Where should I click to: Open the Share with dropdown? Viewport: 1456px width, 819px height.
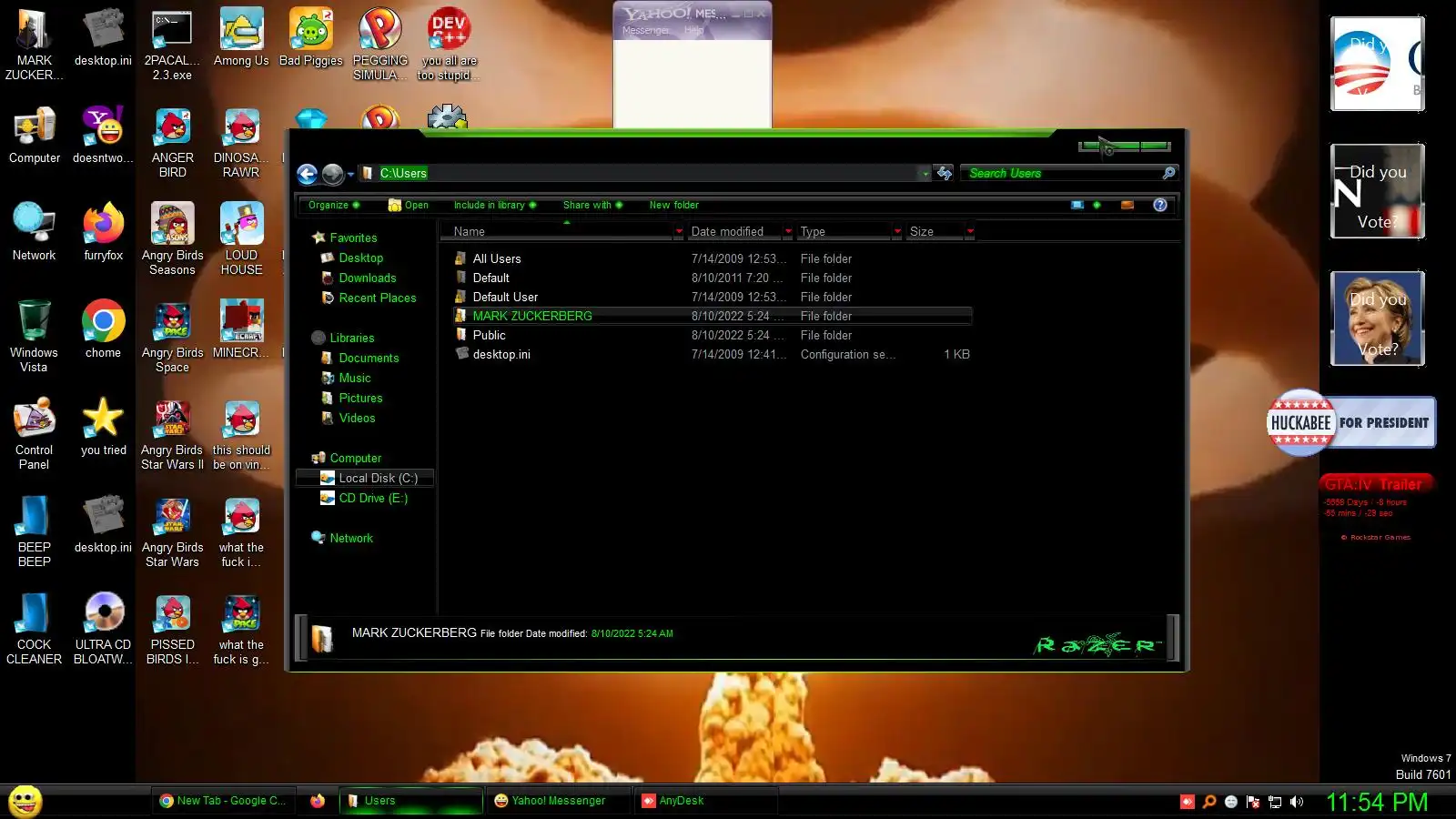click(592, 205)
